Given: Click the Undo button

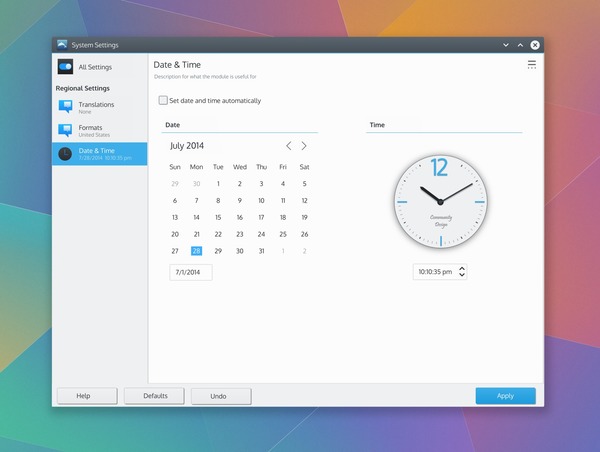Looking at the screenshot, I should (218, 396).
